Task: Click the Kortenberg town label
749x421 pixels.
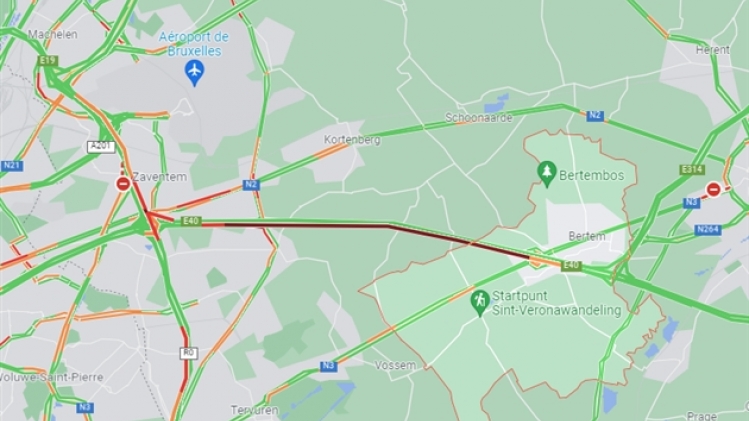Action: click(x=352, y=140)
